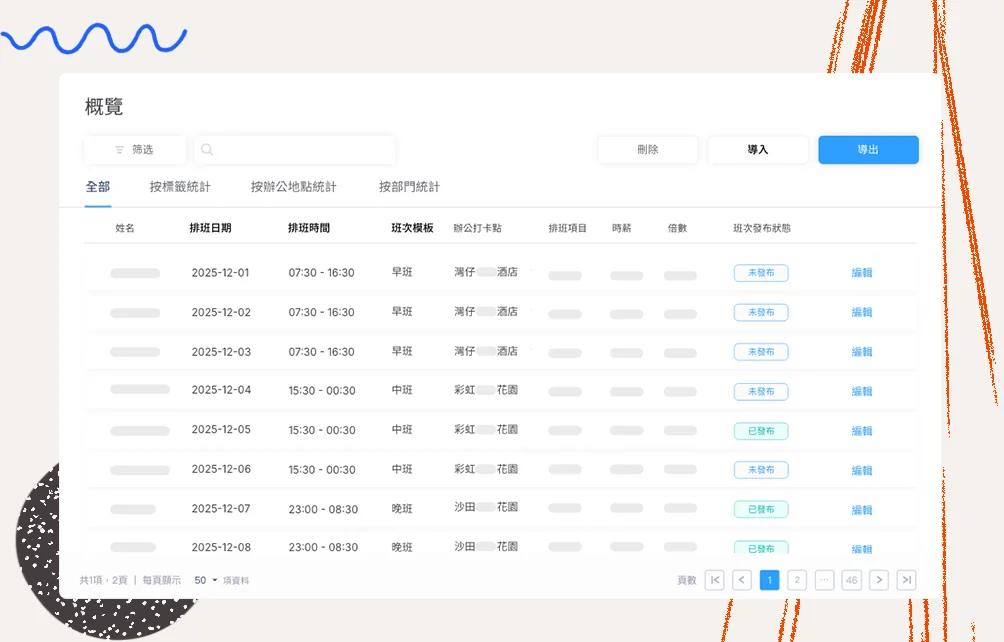This screenshot has height=642, width=1004.
Task: Click the search magnifier icon
Action: (x=207, y=150)
